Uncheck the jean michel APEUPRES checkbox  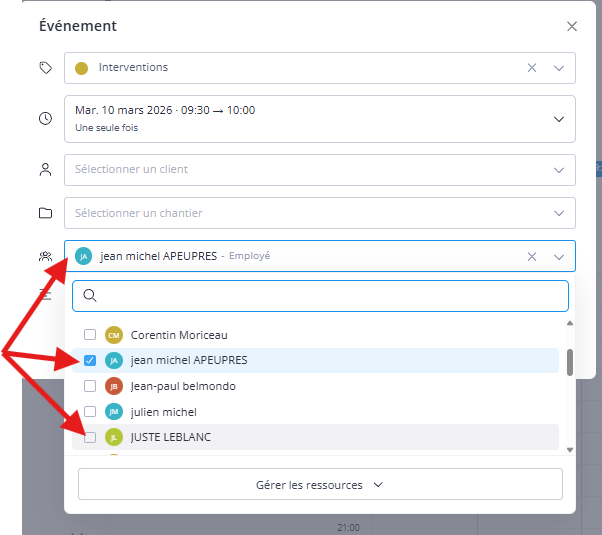click(x=90, y=360)
